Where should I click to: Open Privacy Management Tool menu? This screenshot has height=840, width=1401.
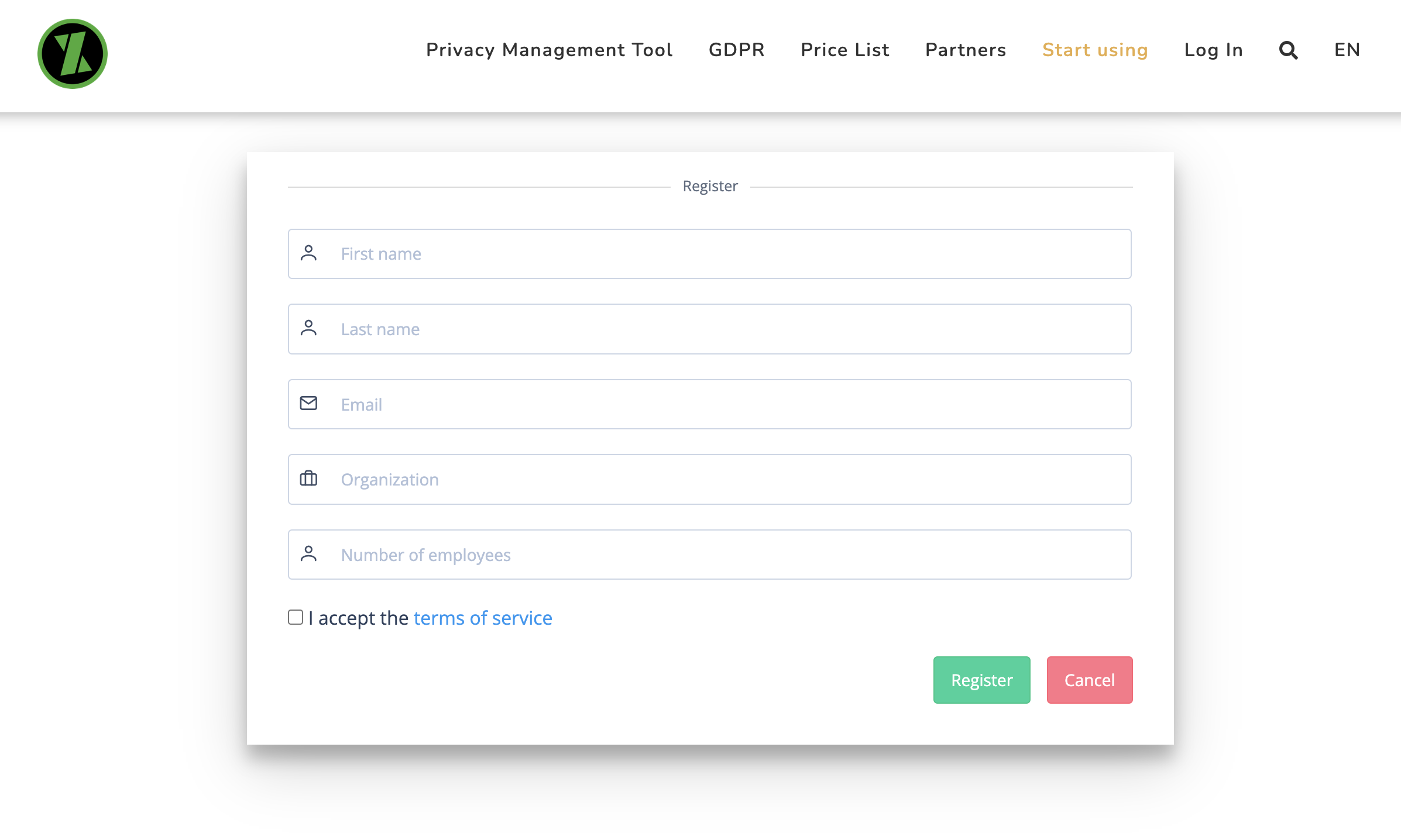point(549,50)
